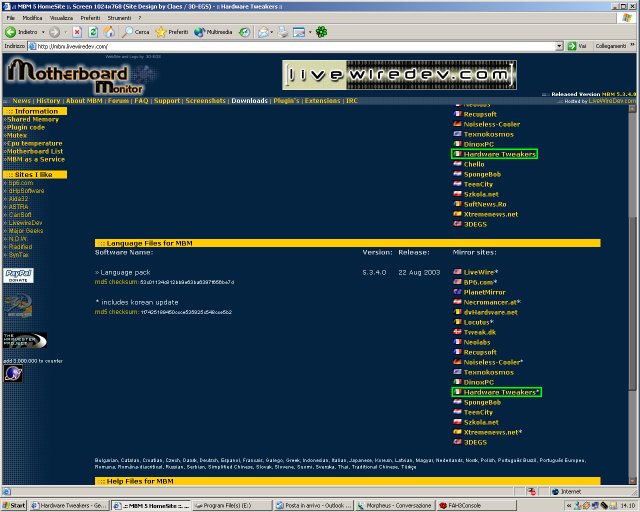
Task: Open Cpu temperature sidebar link
Action: point(34,143)
